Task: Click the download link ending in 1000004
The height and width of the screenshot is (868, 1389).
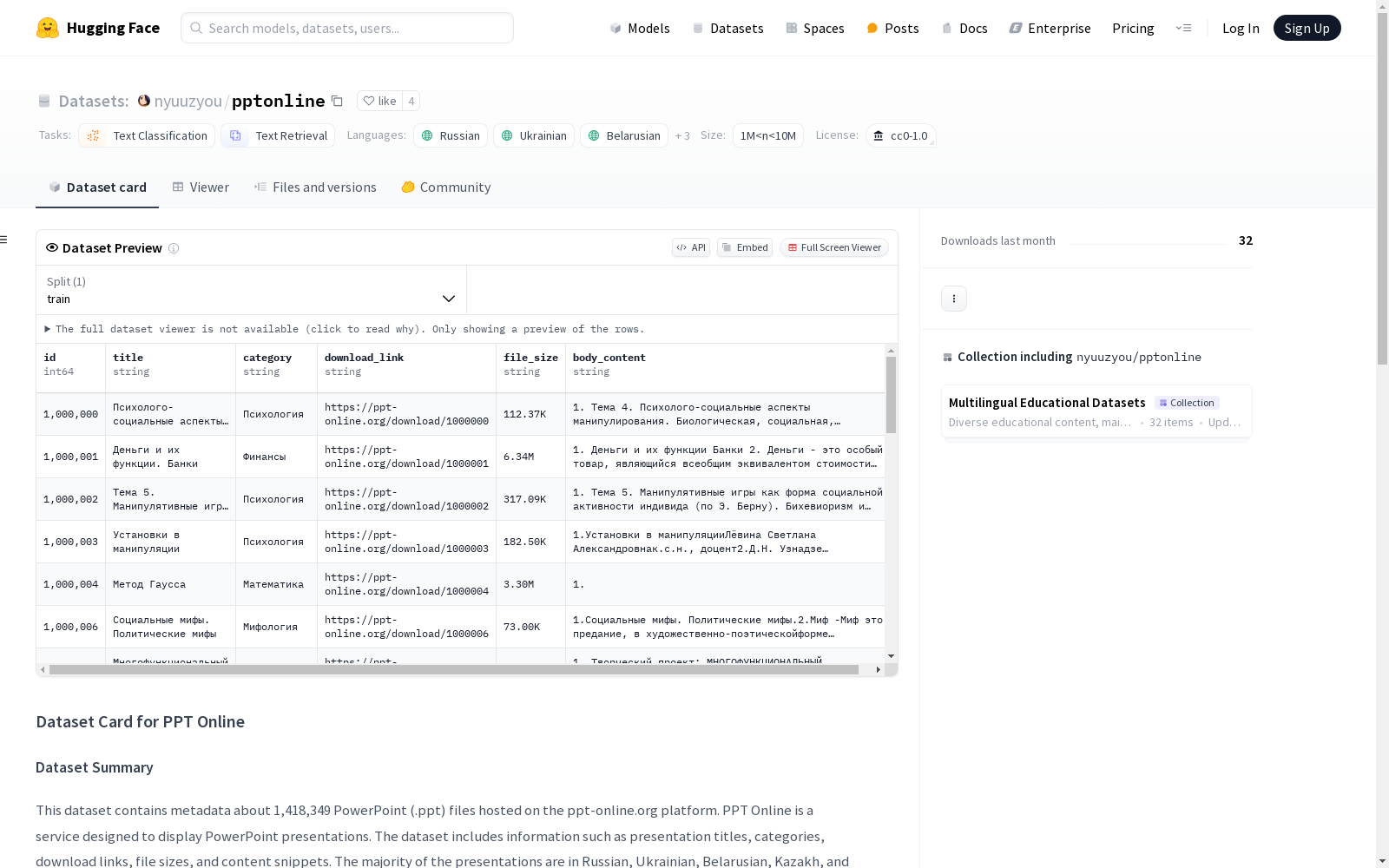Action: point(406,584)
